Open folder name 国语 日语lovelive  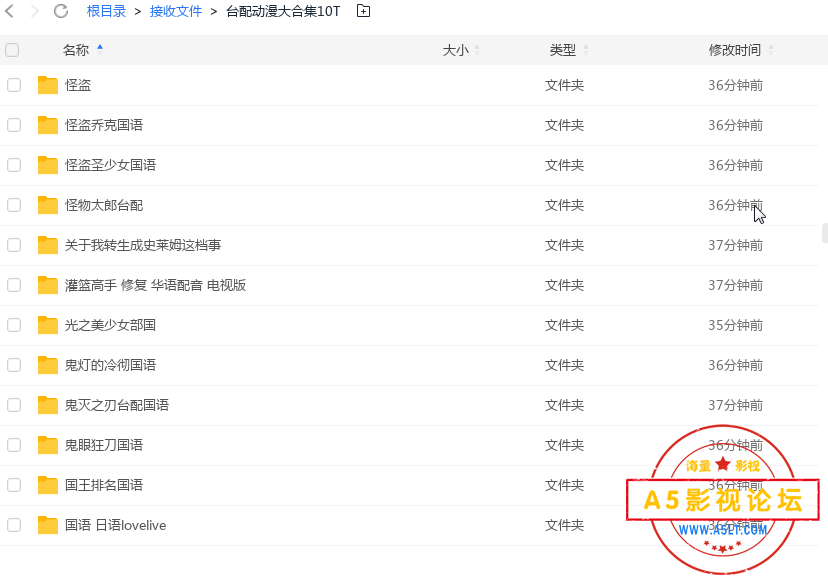pyautogui.click(x=115, y=525)
